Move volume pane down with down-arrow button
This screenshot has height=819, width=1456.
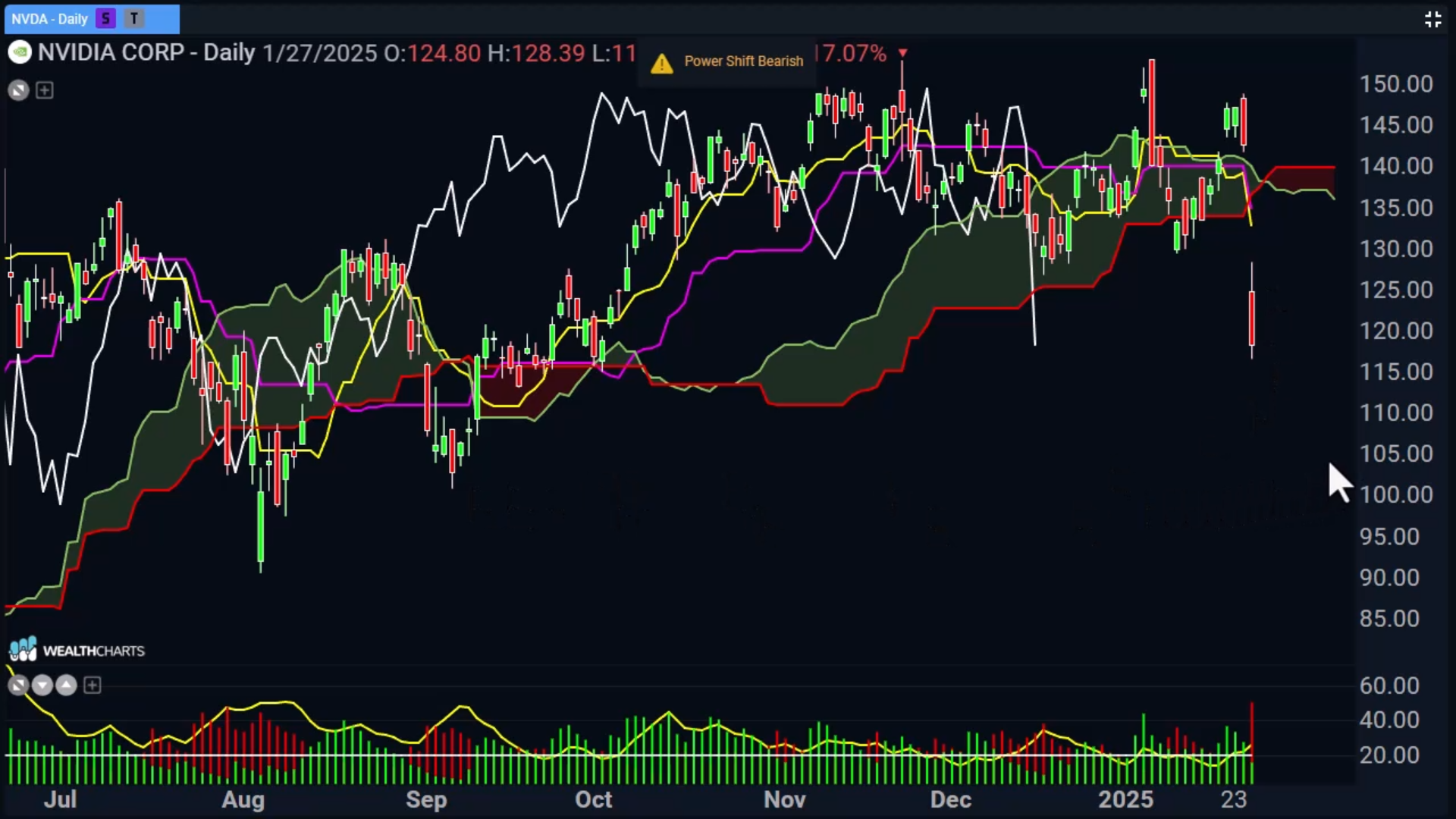tap(42, 686)
